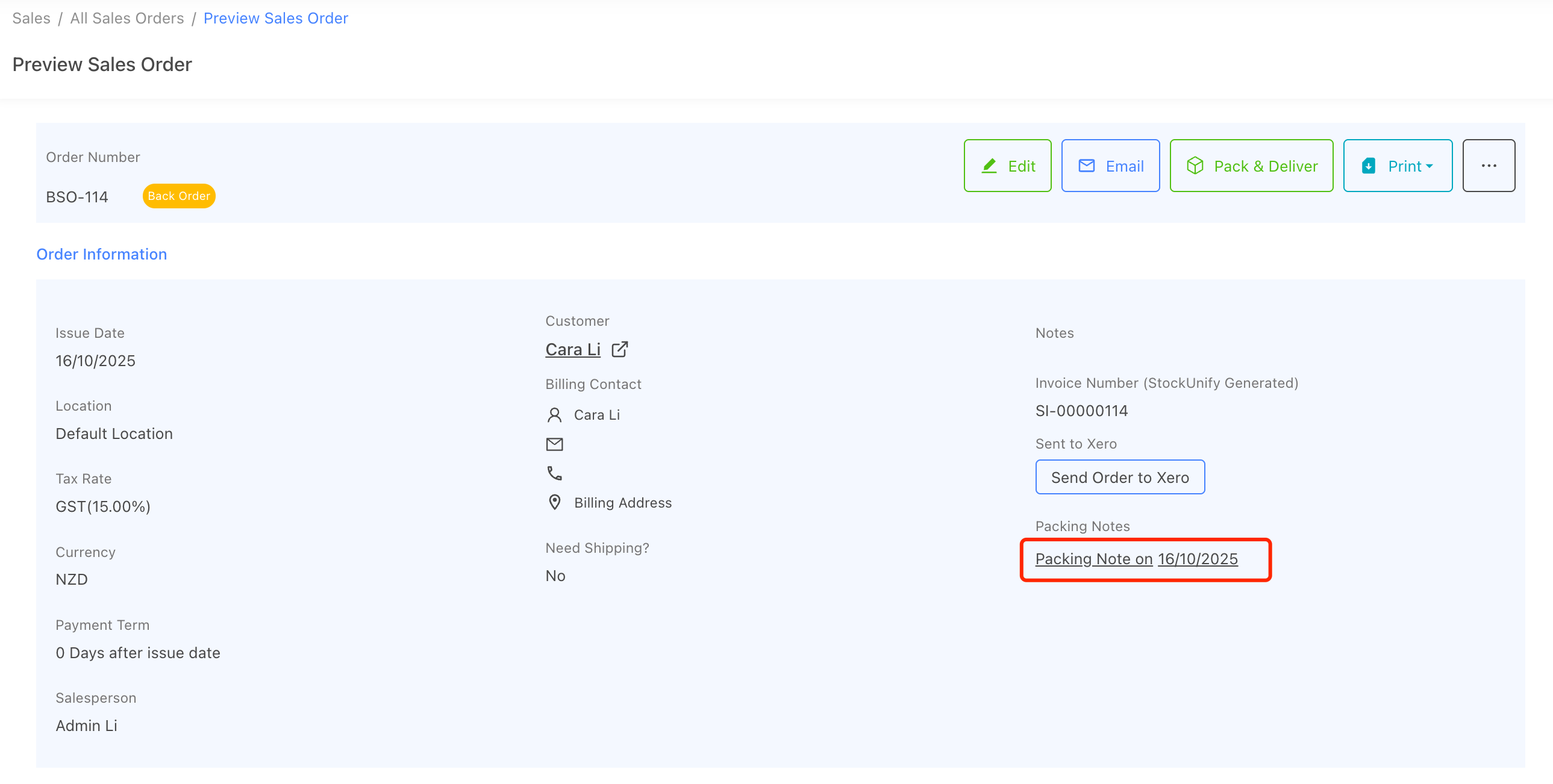The width and height of the screenshot is (1553, 784).
Task: Click the green pencil Edit icon
Action: pyautogui.click(x=989, y=166)
